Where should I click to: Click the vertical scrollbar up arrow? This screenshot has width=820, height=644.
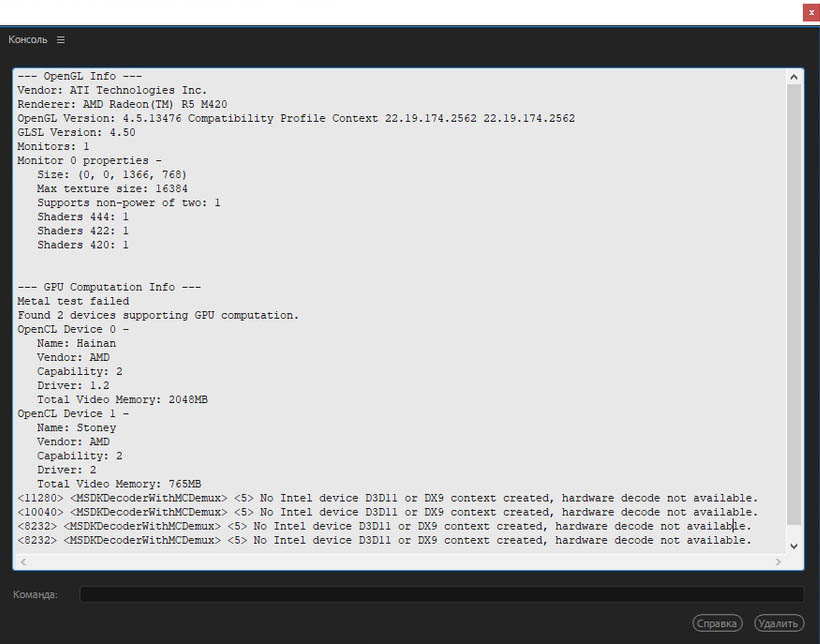[794, 77]
